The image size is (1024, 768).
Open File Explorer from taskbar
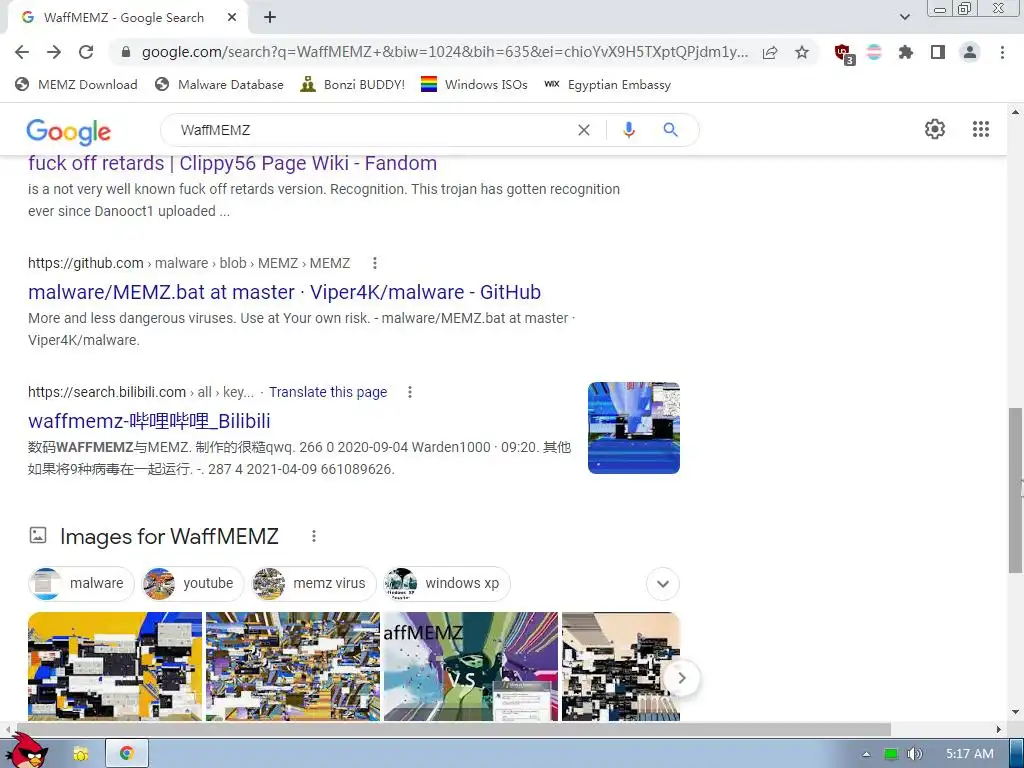[81, 754]
